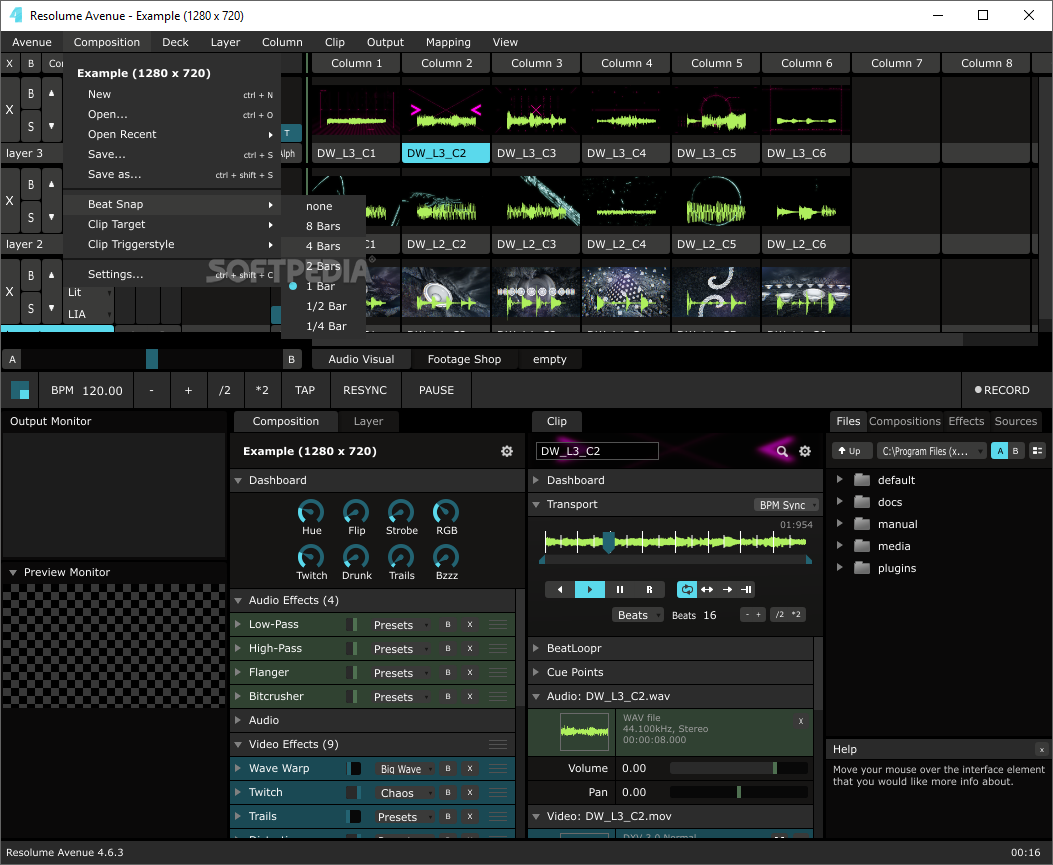Screen dimensions: 1053x865
Task: Click the Hue dashboard knob
Action: [311, 512]
